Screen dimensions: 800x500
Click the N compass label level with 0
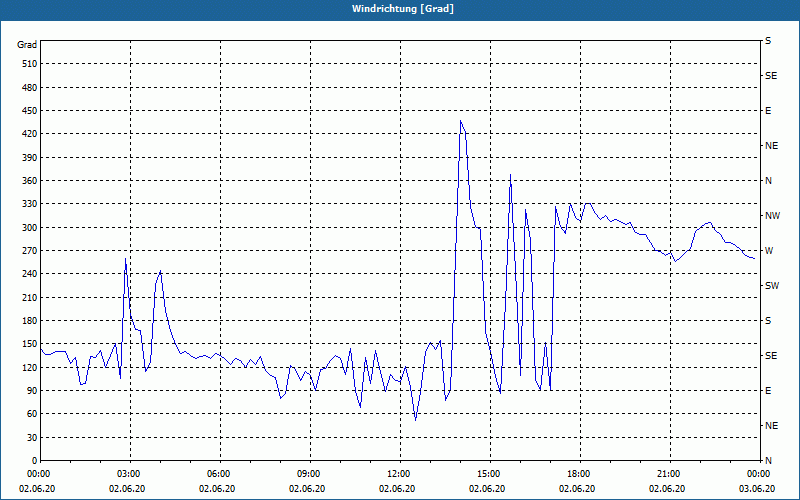pos(768,461)
